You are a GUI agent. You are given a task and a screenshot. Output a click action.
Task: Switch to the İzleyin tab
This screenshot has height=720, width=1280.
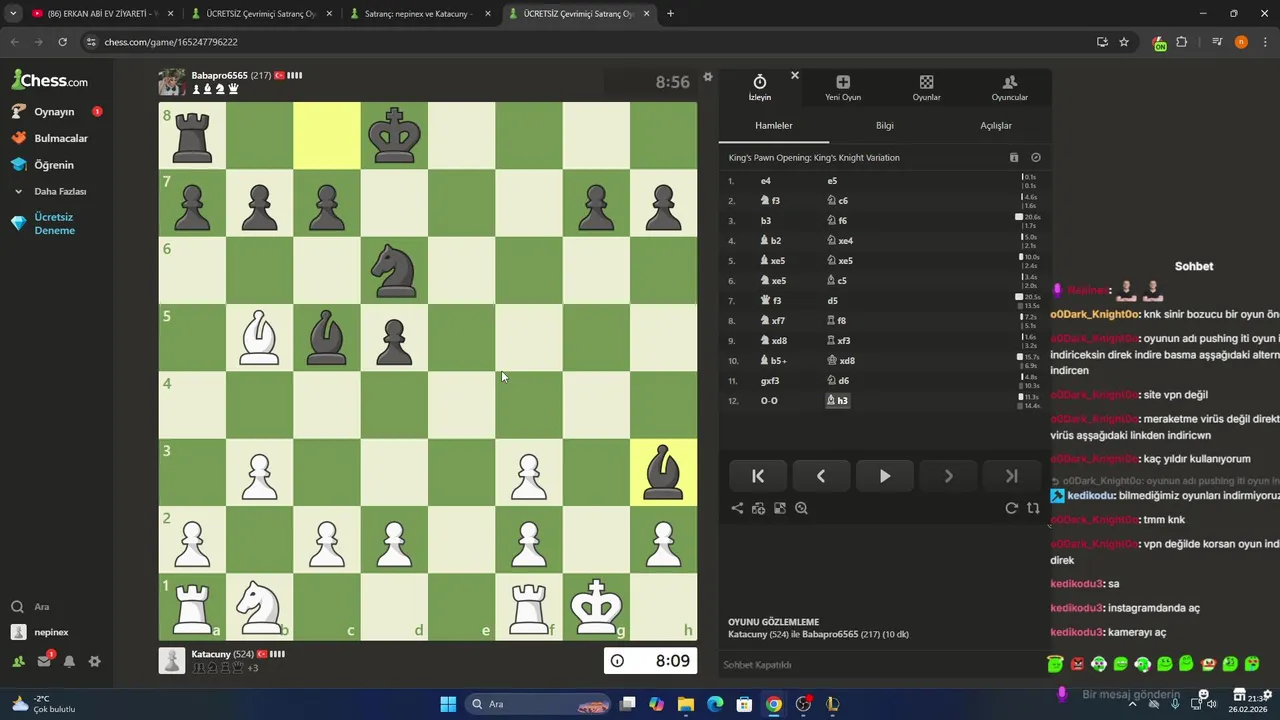click(760, 88)
